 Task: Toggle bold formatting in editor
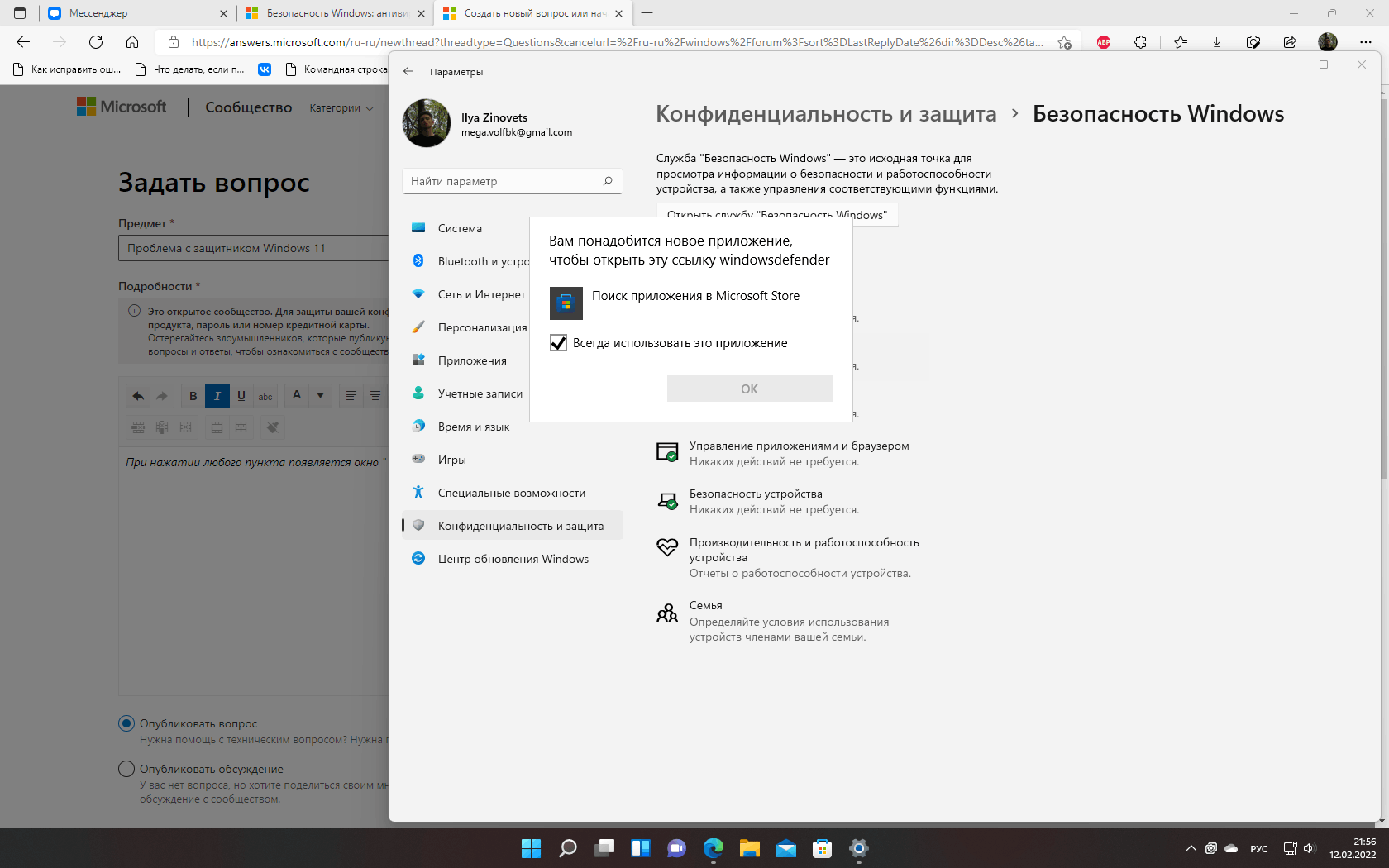pos(193,396)
